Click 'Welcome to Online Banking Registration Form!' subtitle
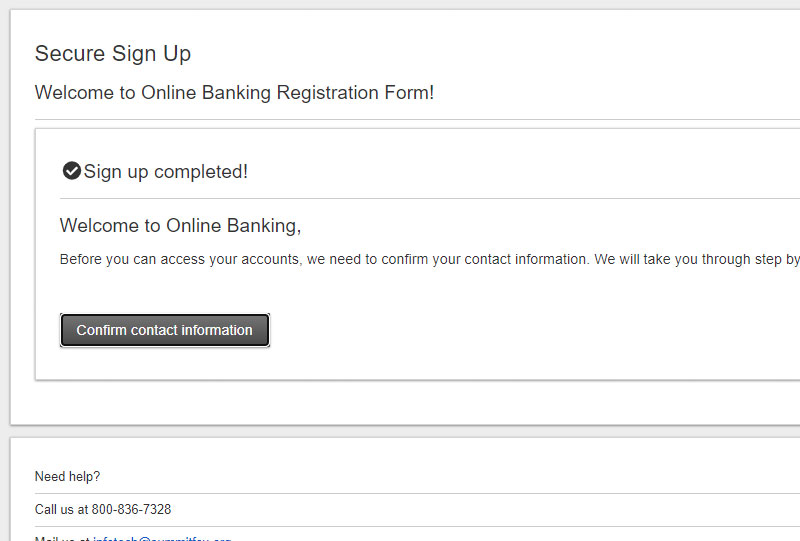Image resolution: width=800 pixels, height=541 pixels. coord(234,92)
